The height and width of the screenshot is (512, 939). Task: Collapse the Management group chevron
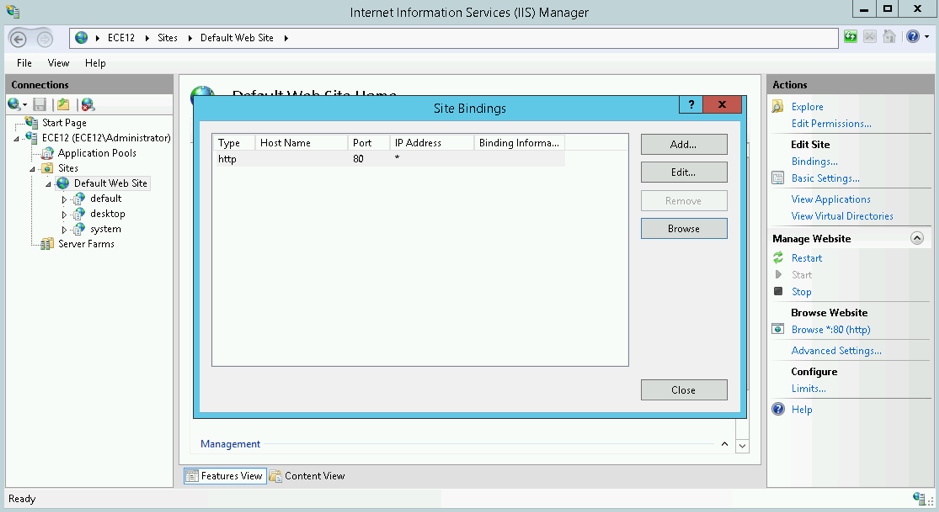click(x=725, y=444)
